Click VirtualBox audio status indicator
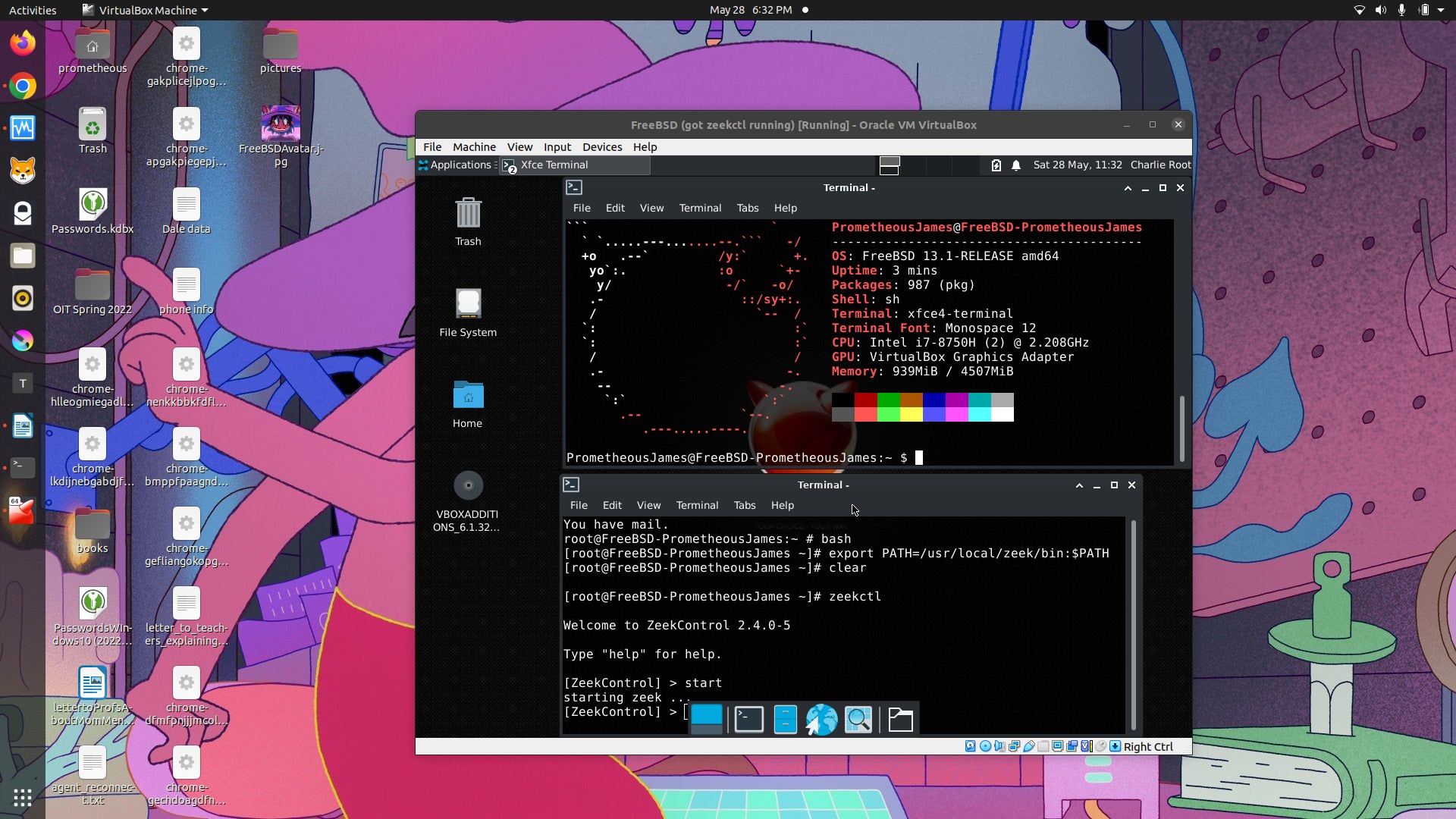The height and width of the screenshot is (819, 1456). [999, 746]
